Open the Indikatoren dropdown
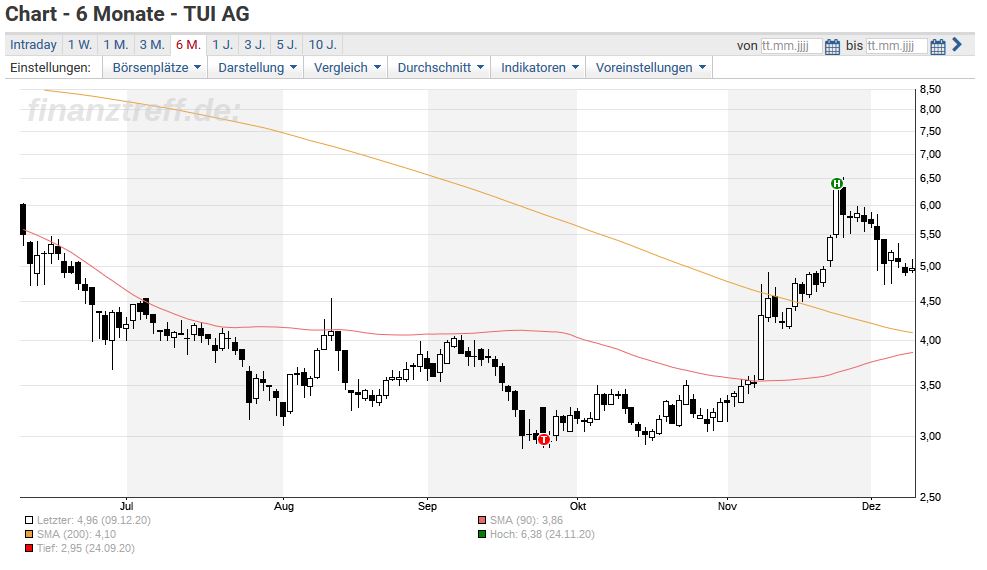Image resolution: width=987 pixels, height=570 pixels. click(539, 67)
